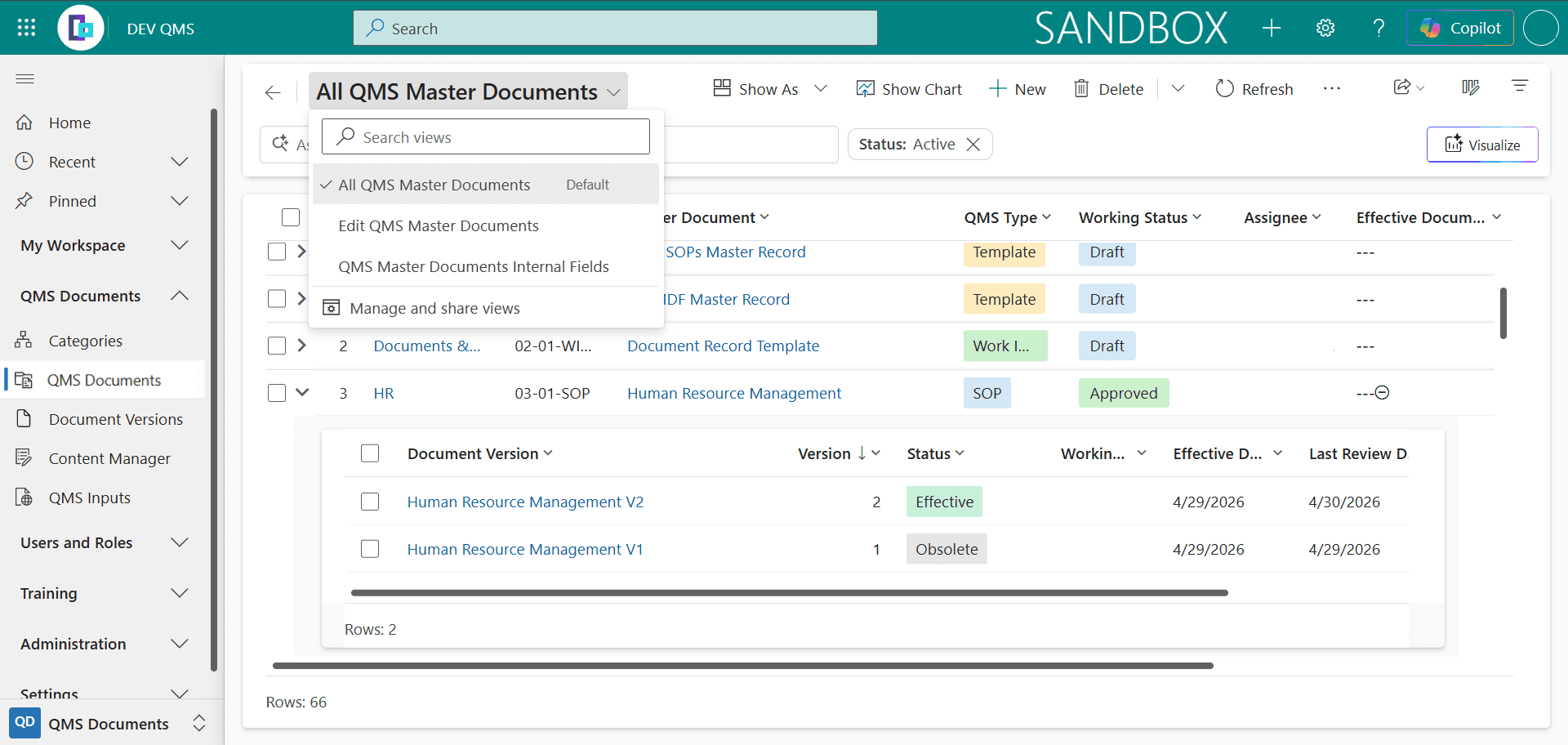Expand the Pinned section in sidebar

[x=180, y=201]
